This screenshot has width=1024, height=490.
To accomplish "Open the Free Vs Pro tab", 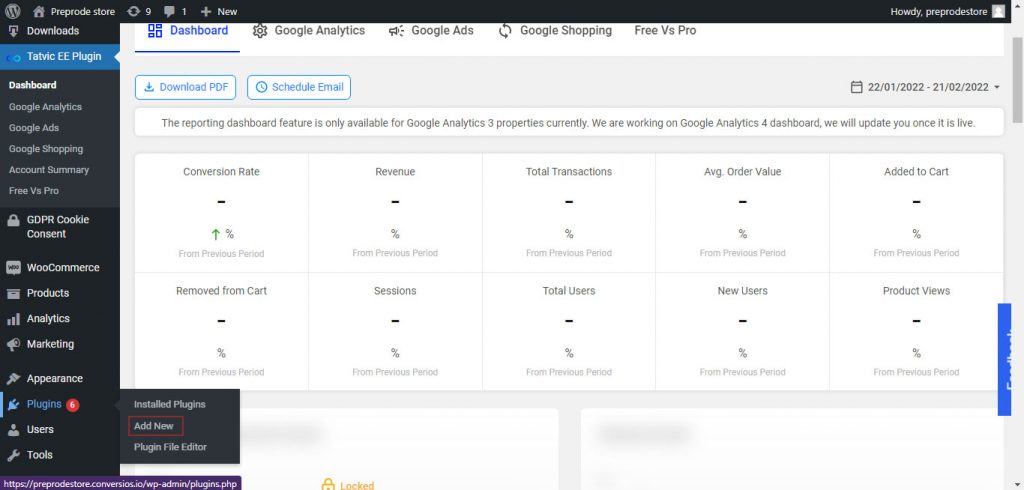I will 665,31.
